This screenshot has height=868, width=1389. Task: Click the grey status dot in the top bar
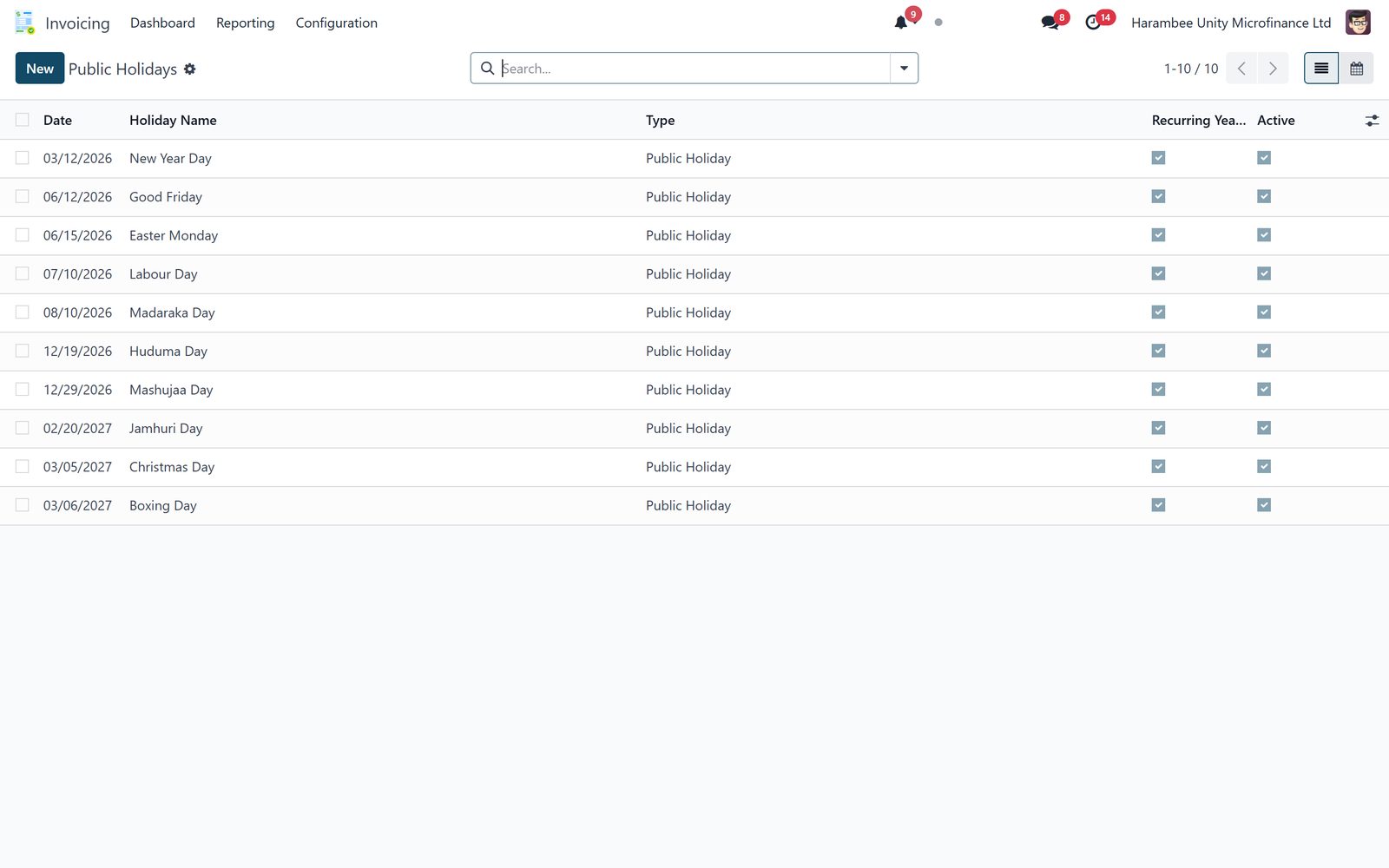(x=938, y=23)
